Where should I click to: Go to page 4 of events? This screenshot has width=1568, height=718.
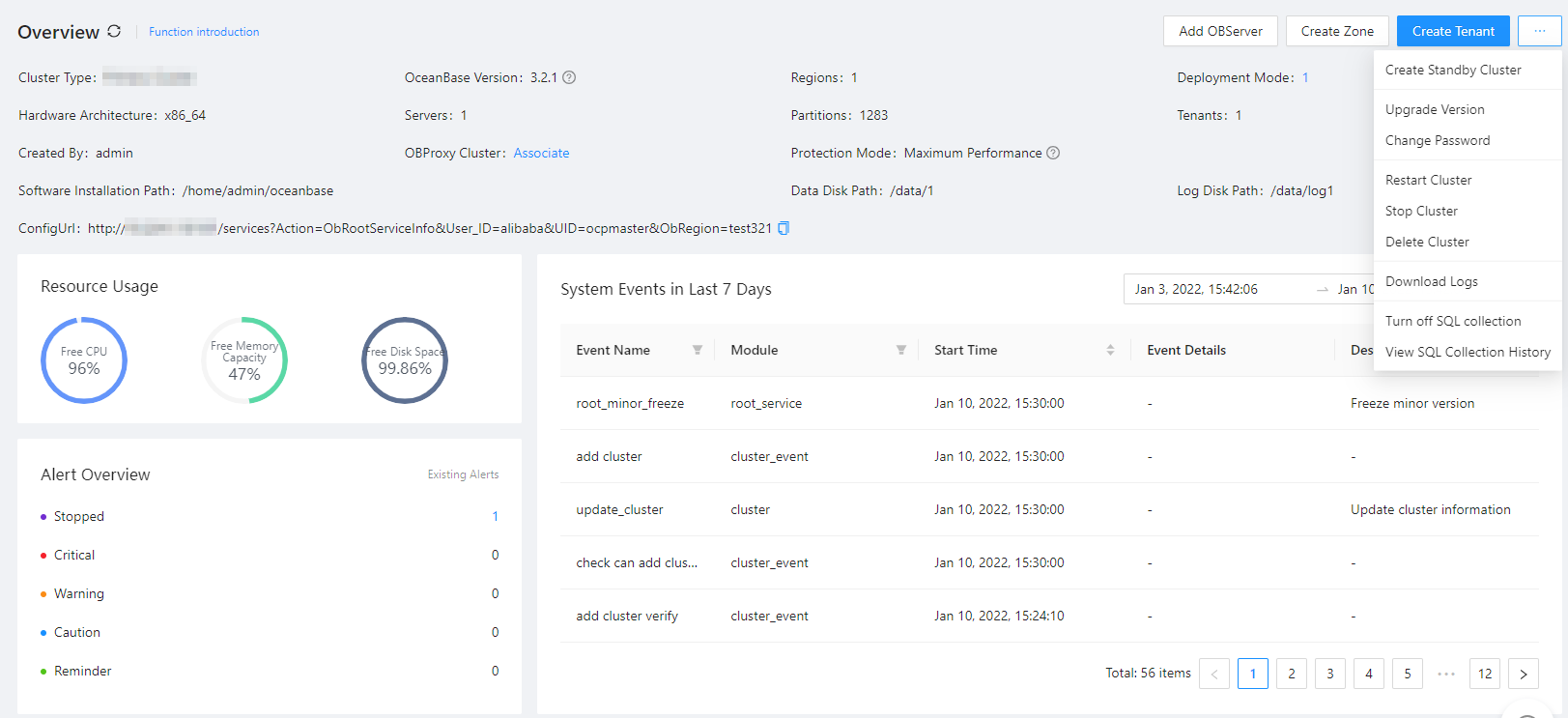click(1369, 674)
